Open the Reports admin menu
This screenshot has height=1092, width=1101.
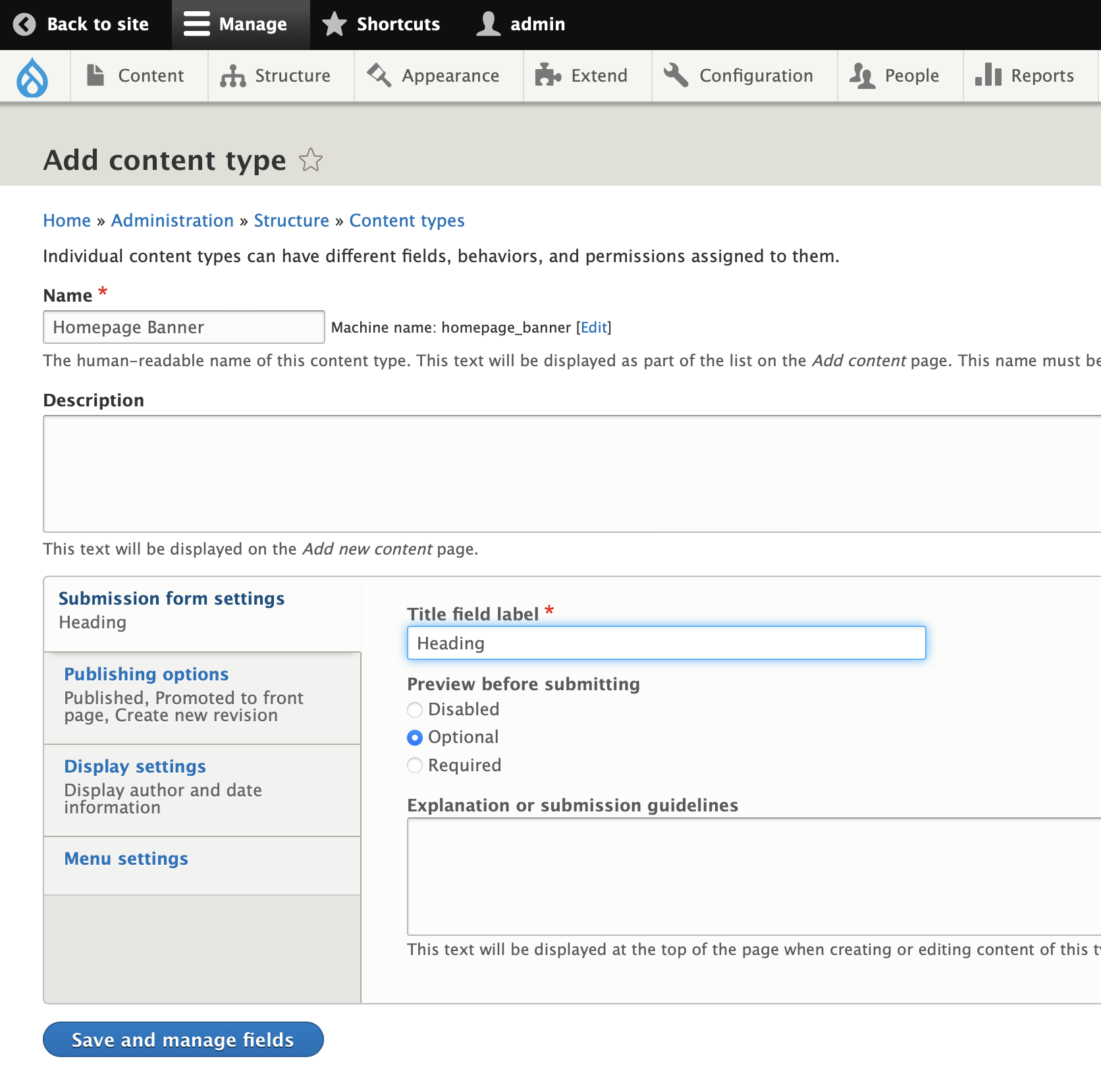click(1031, 76)
